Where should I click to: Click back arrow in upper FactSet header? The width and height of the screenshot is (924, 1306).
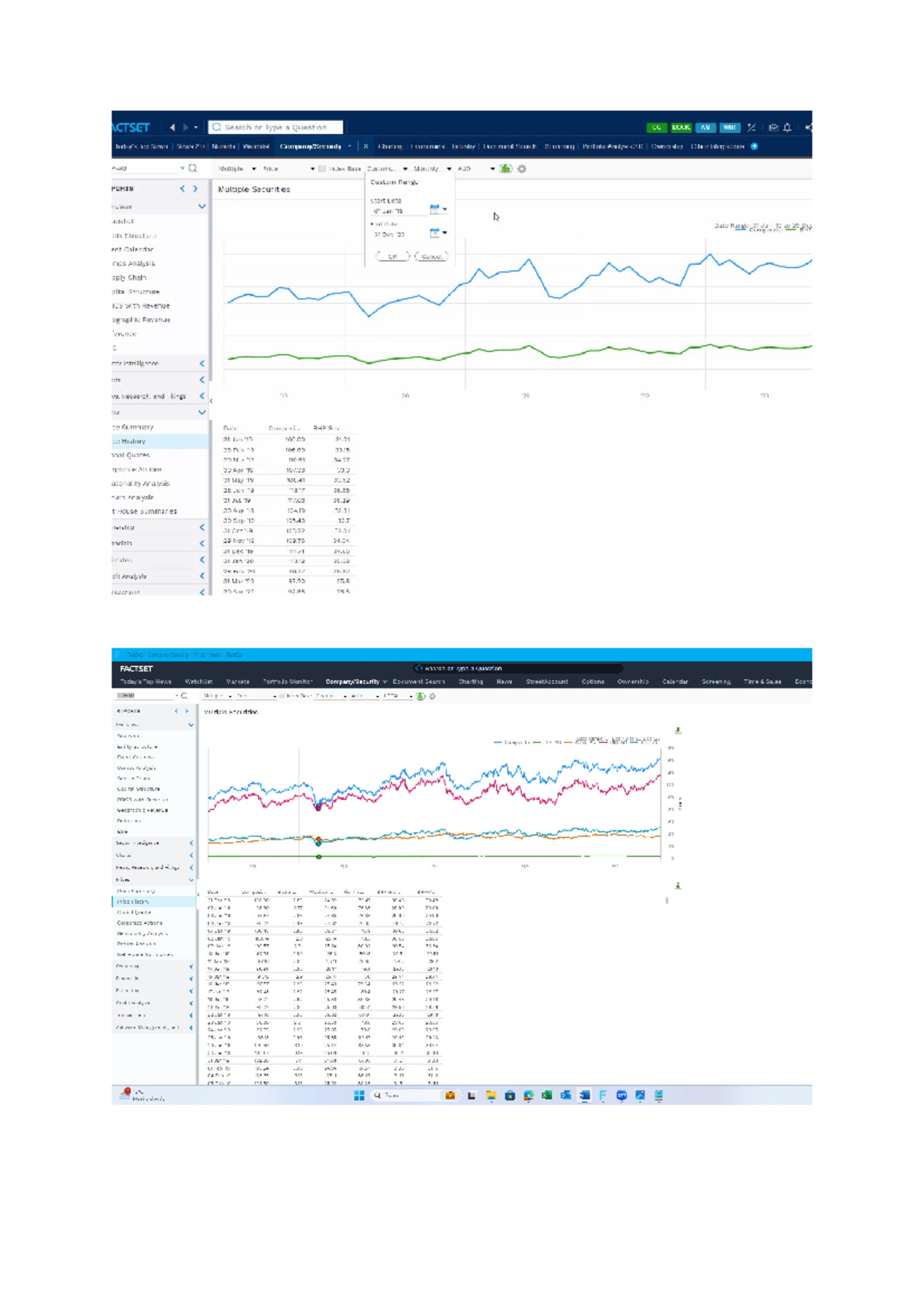point(172,127)
